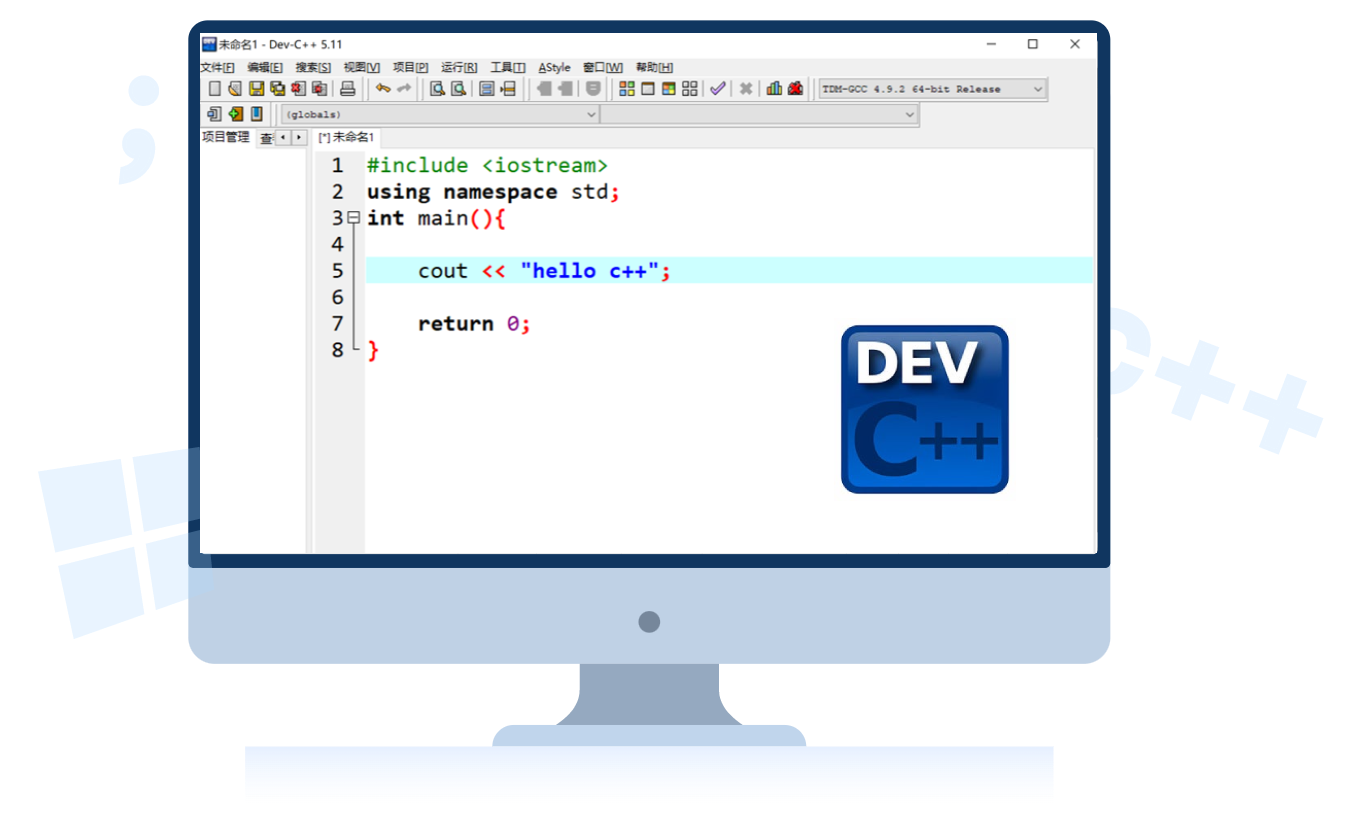Click the right tab-scroll arrow in side panel
1360x820 pixels.
pyautogui.click(x=299, y=138)
